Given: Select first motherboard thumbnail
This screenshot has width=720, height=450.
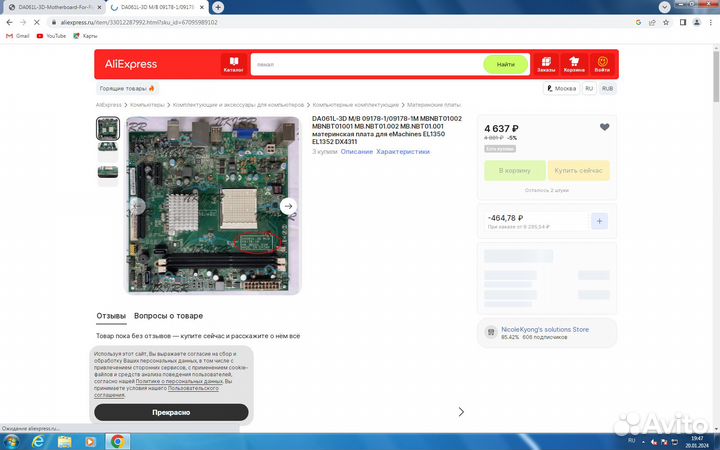Looking at the screenshot, I should [x=108, y=128].
